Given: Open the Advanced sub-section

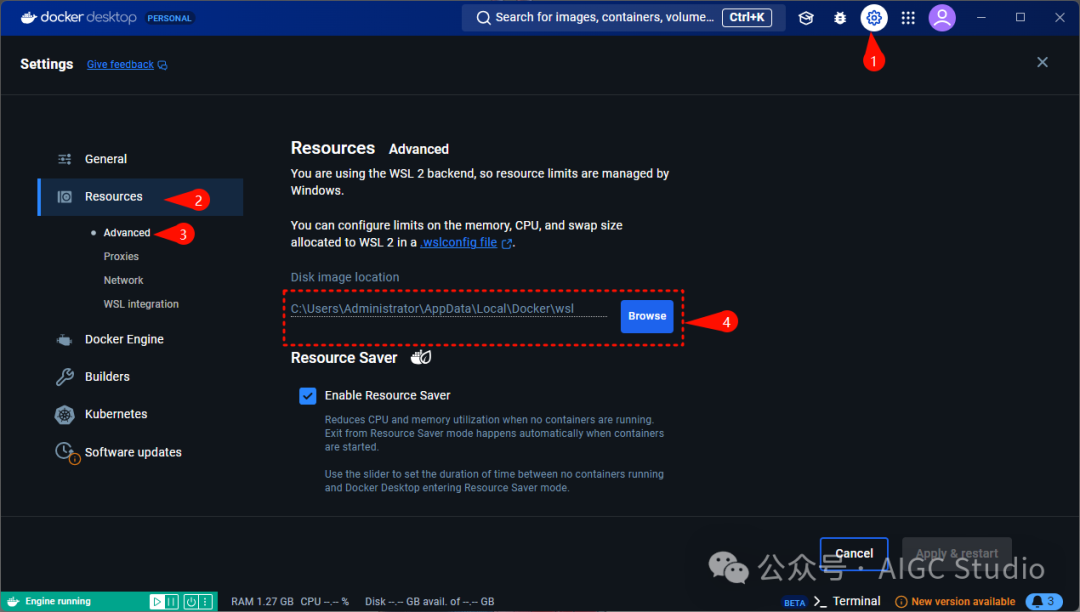Looking at the screenshot, I should [127, 233].
